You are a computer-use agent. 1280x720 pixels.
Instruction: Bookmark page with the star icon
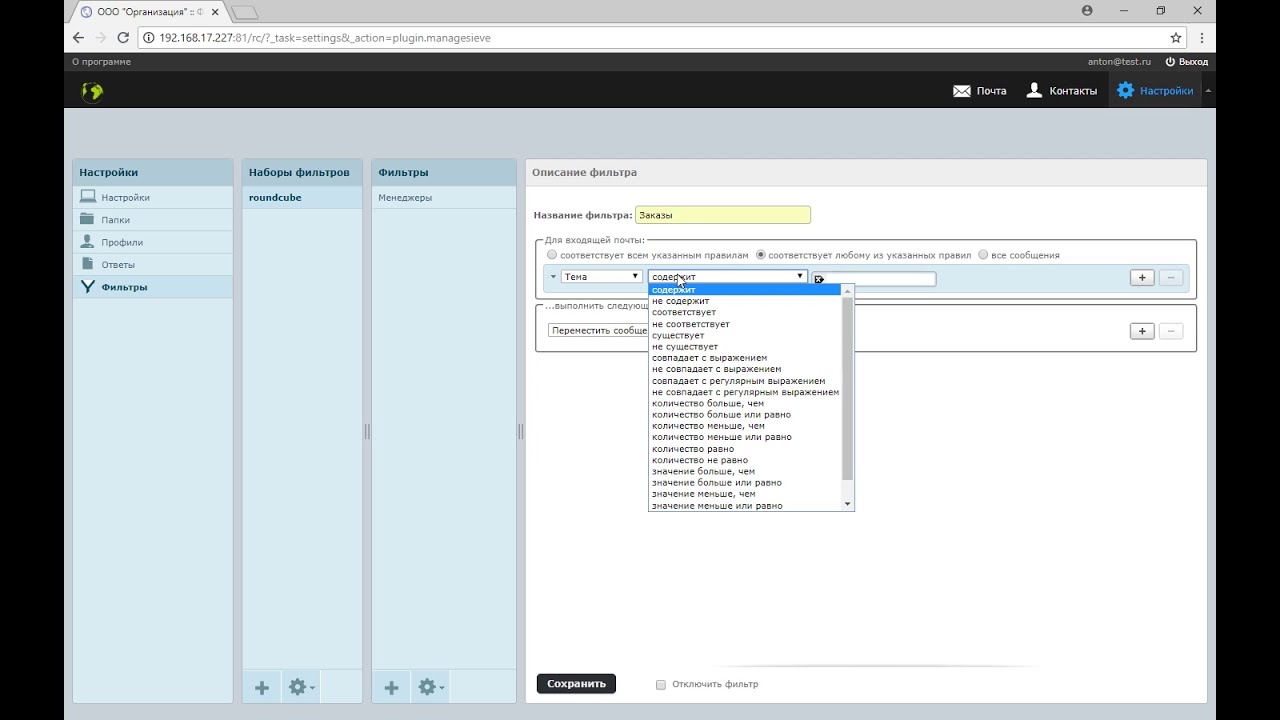click(1176, 38)
